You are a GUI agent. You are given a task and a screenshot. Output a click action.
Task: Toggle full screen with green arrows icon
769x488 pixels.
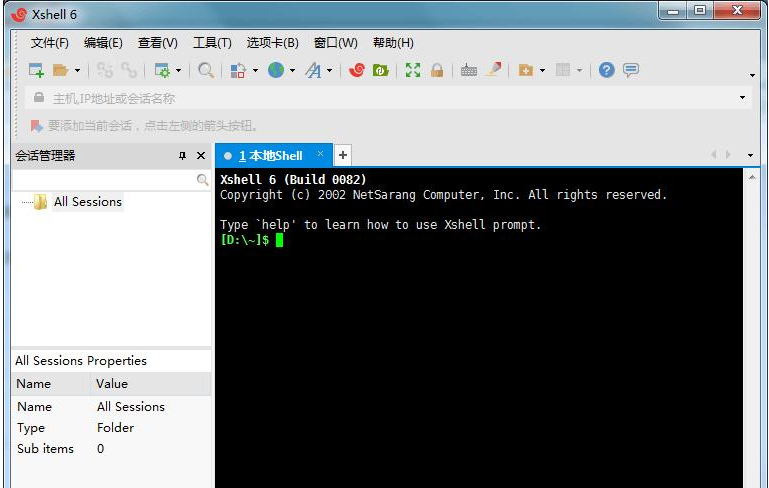[x=412, y=70]
